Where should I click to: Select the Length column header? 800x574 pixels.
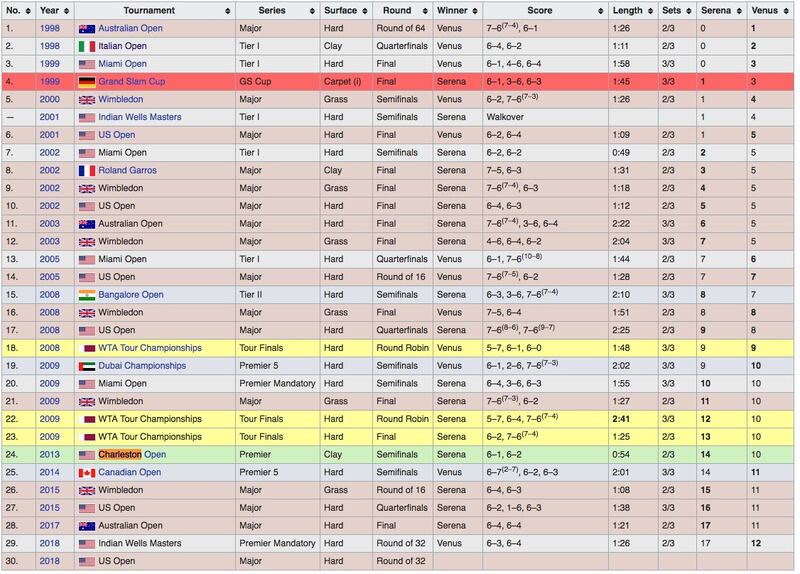coord(633,11)
